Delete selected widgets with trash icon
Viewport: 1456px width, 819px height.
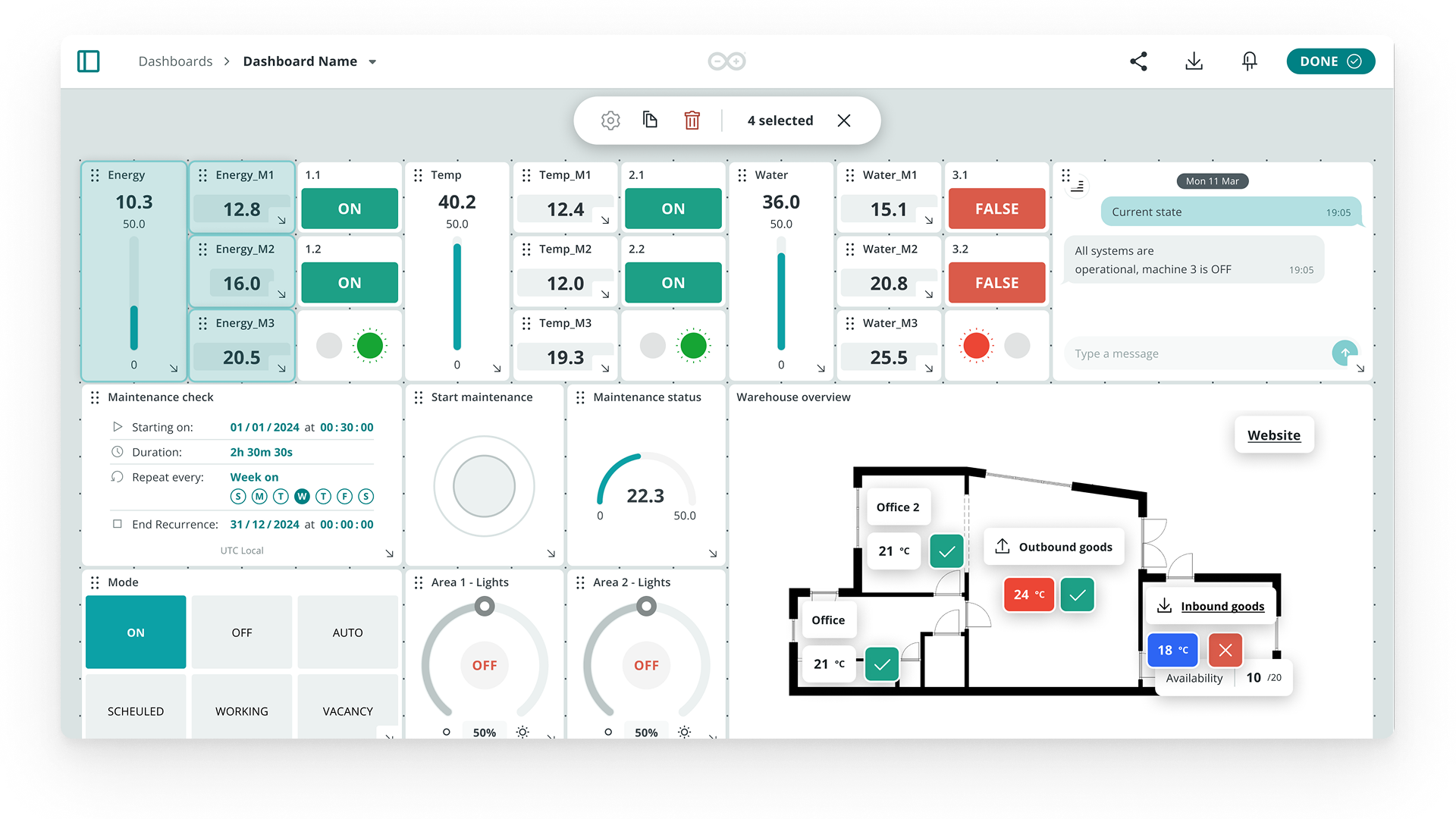point(692,121)
